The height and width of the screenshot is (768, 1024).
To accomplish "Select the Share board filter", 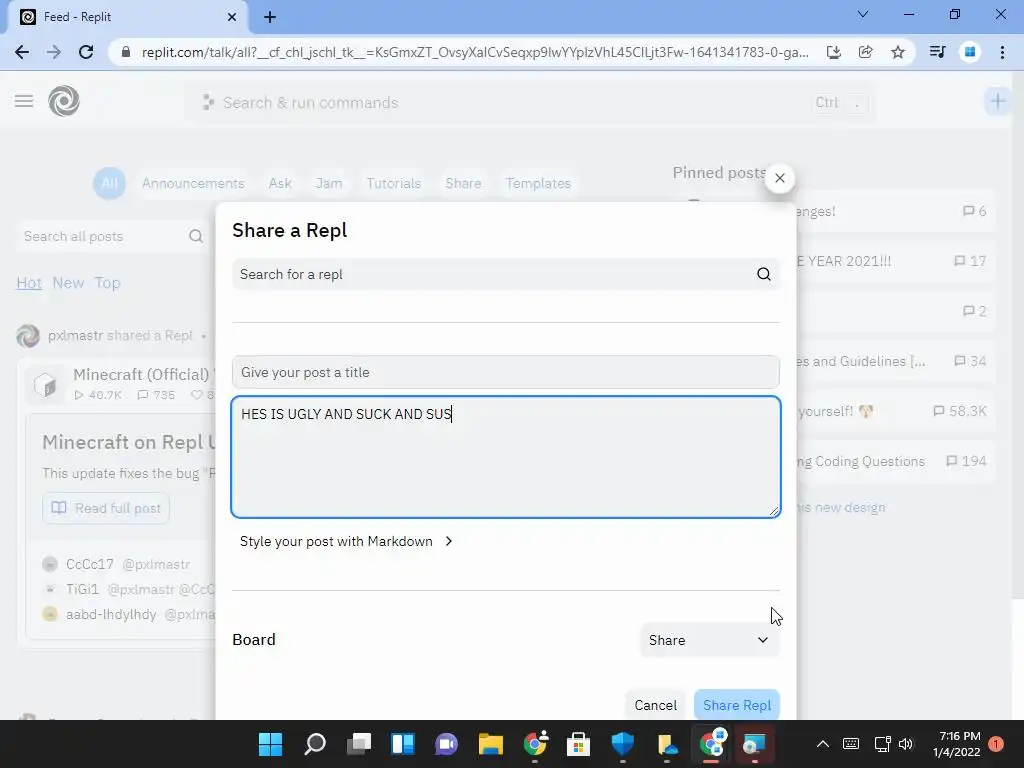I will click(463, 184).
